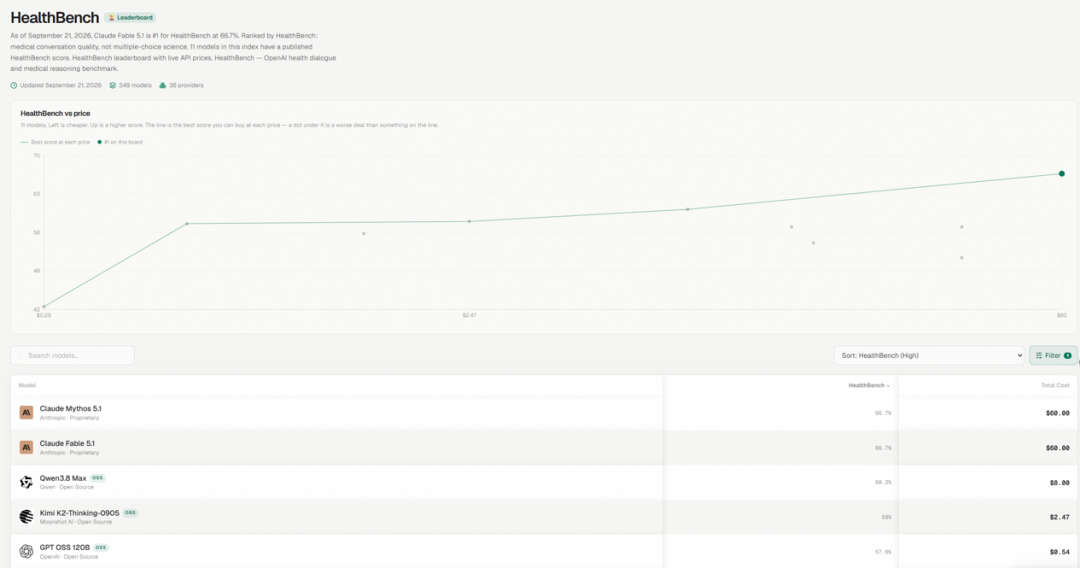Click the dark green #1 dot on the chart
The image size is (1080, 568).
click(x=1061, y=173)
